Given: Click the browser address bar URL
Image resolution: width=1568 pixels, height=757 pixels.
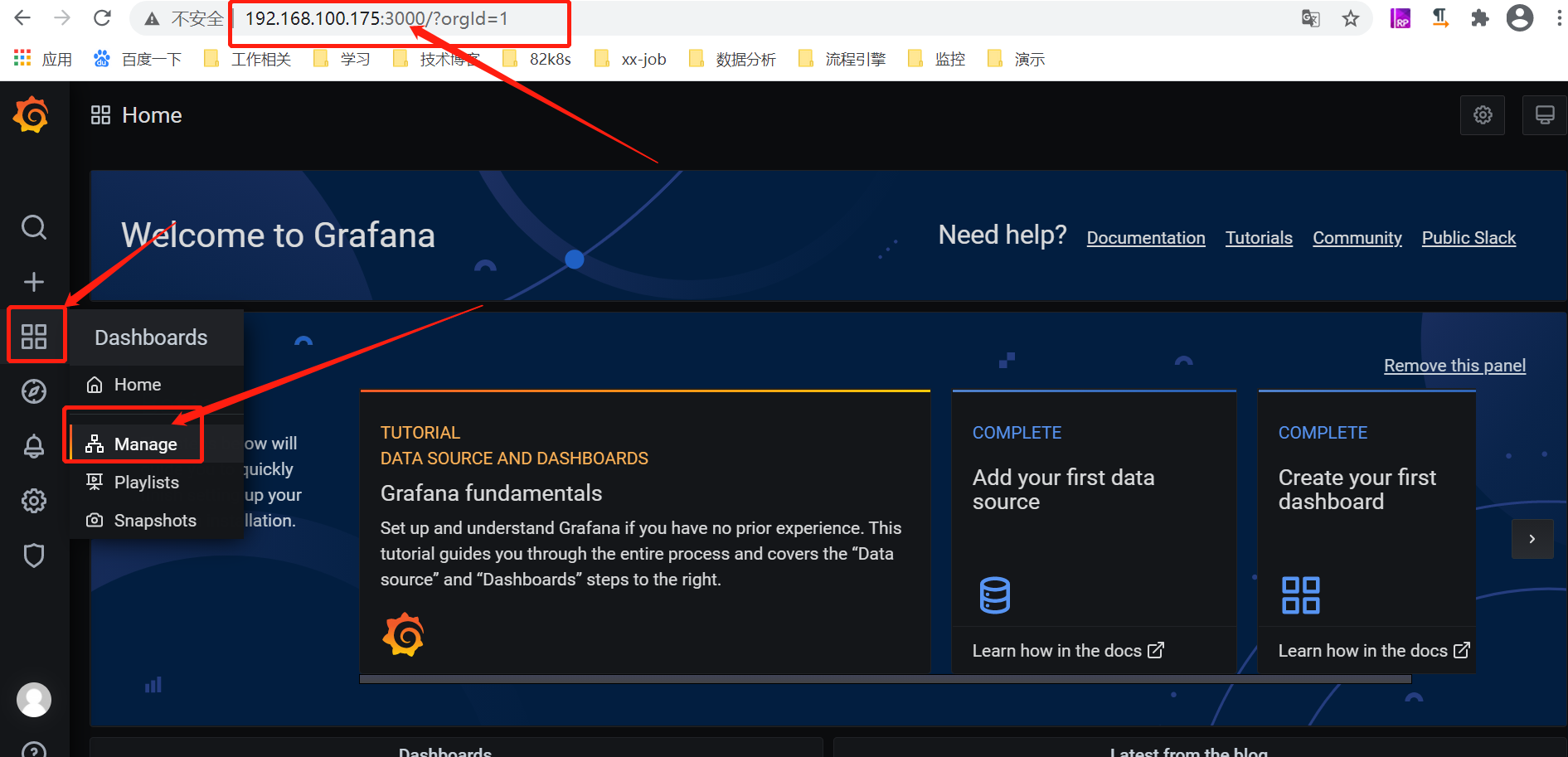Looking at the screenshot, I should click(x=376, y=18).
